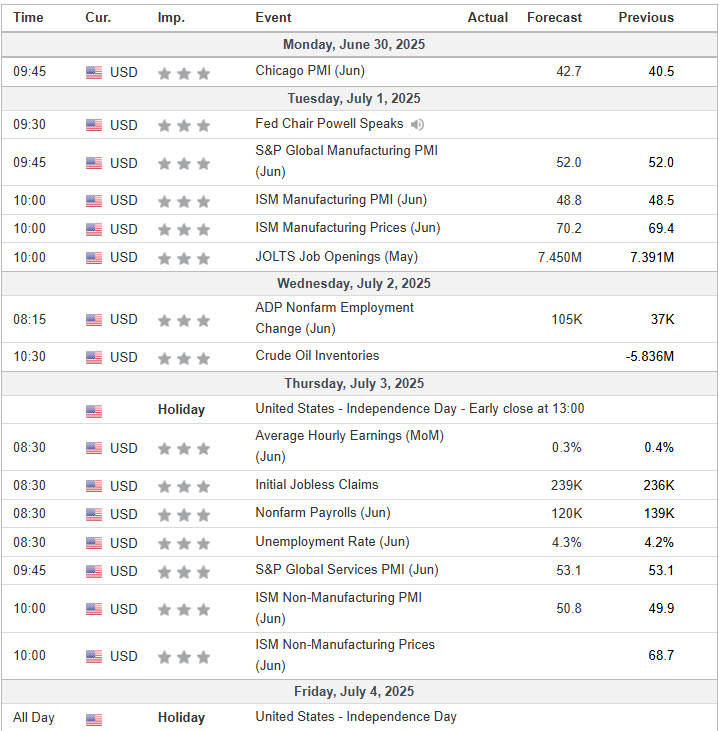Click USD in the Nonfarm Payrolls row

click(x=124, y=514)
